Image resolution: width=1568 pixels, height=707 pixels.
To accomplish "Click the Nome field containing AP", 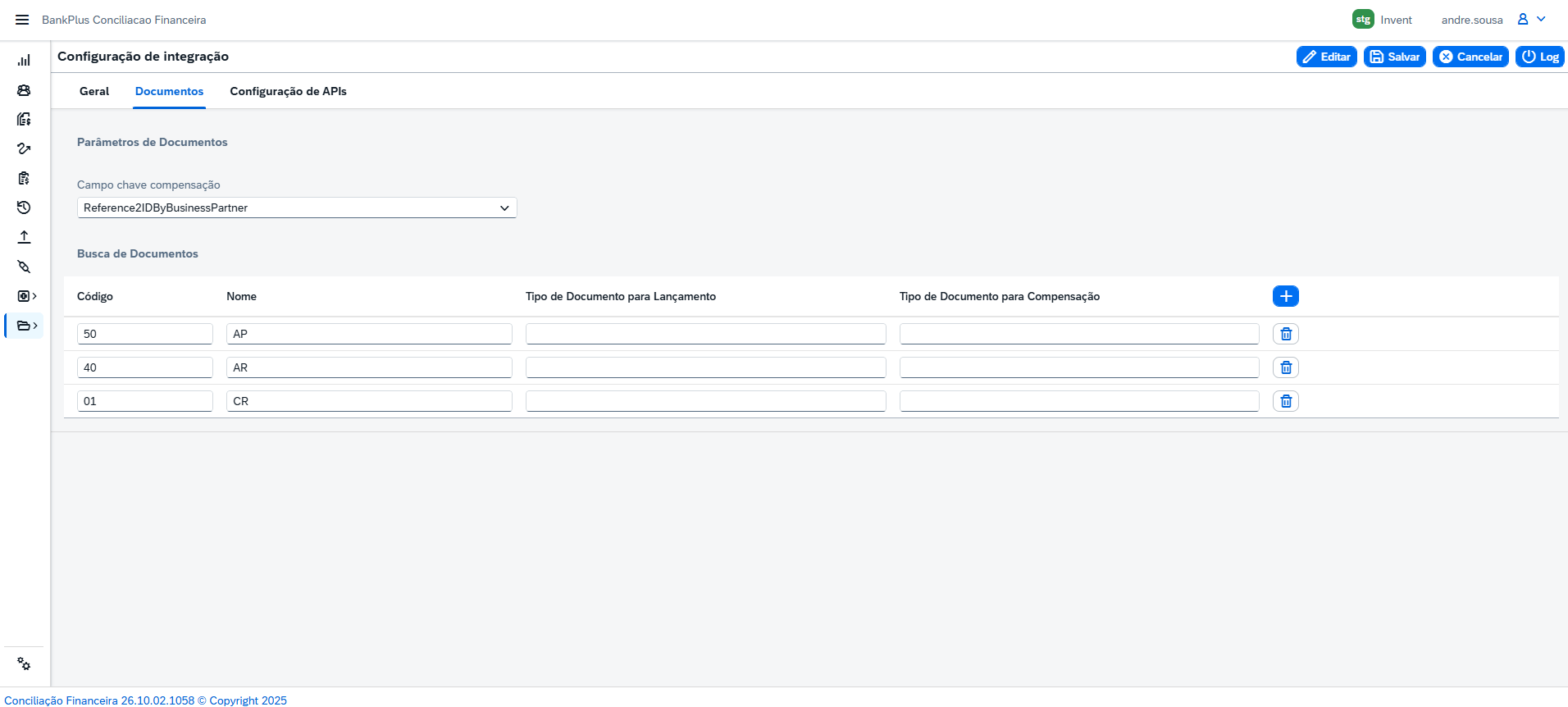I will click(x=370, y=334).
